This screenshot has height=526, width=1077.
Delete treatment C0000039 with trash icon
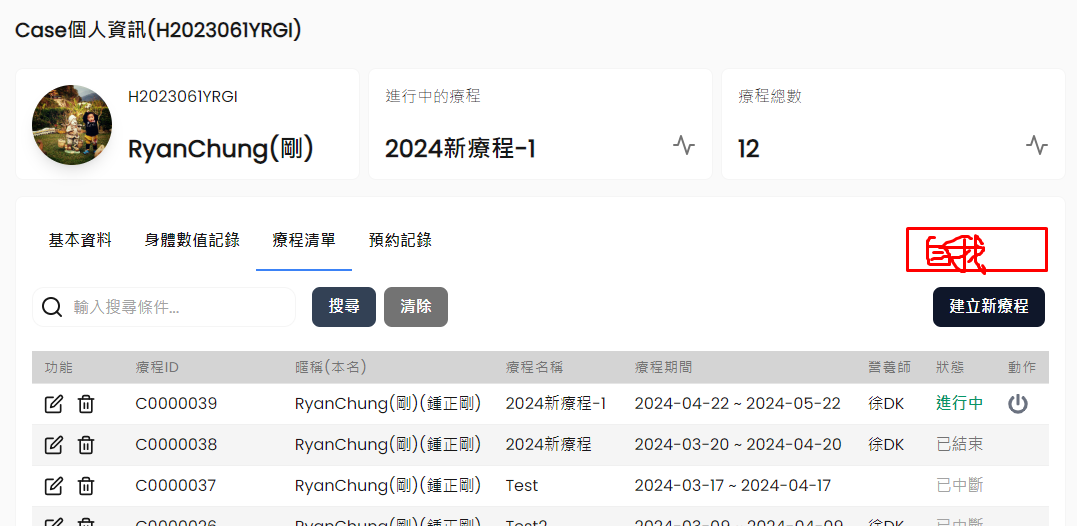[87, 404]
